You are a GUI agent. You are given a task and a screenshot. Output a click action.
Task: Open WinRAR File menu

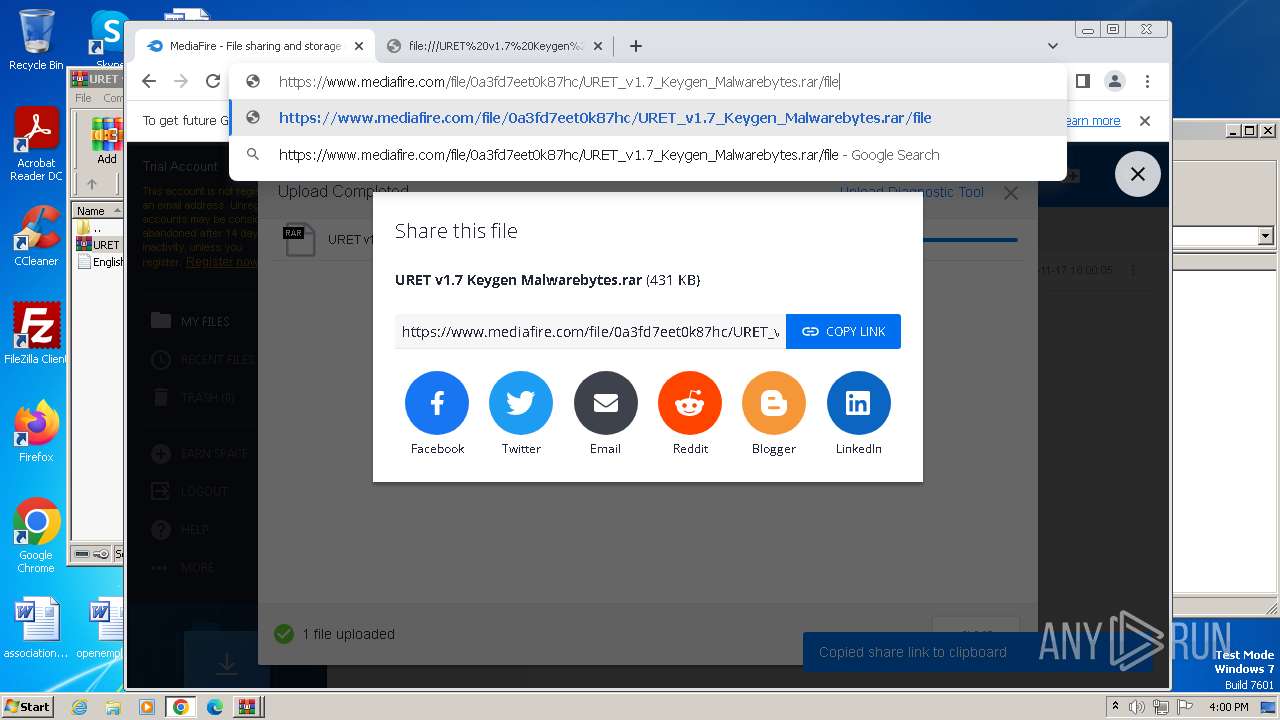coord(84,98)
